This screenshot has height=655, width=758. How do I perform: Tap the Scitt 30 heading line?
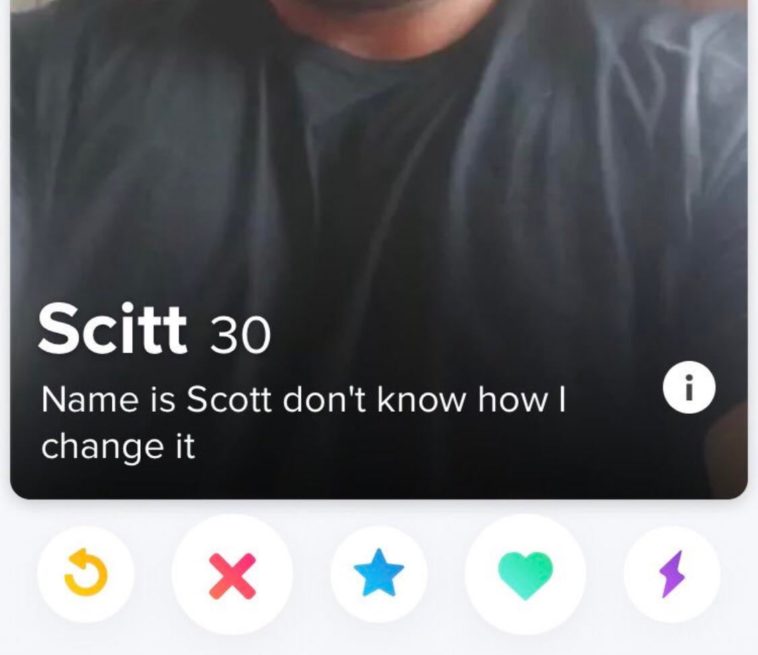(x=154, y=329)
